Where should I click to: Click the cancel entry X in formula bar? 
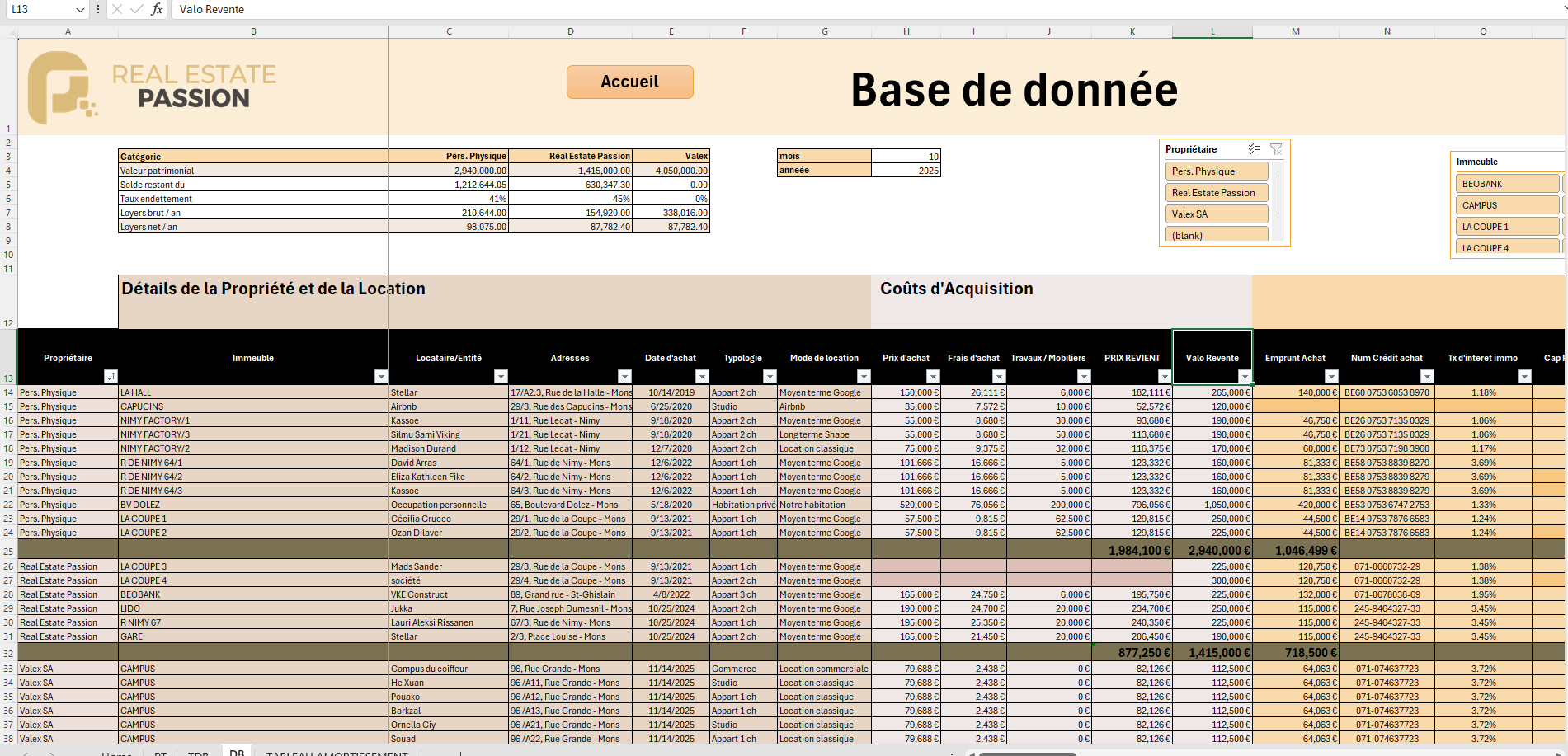(x=117, y=9)
